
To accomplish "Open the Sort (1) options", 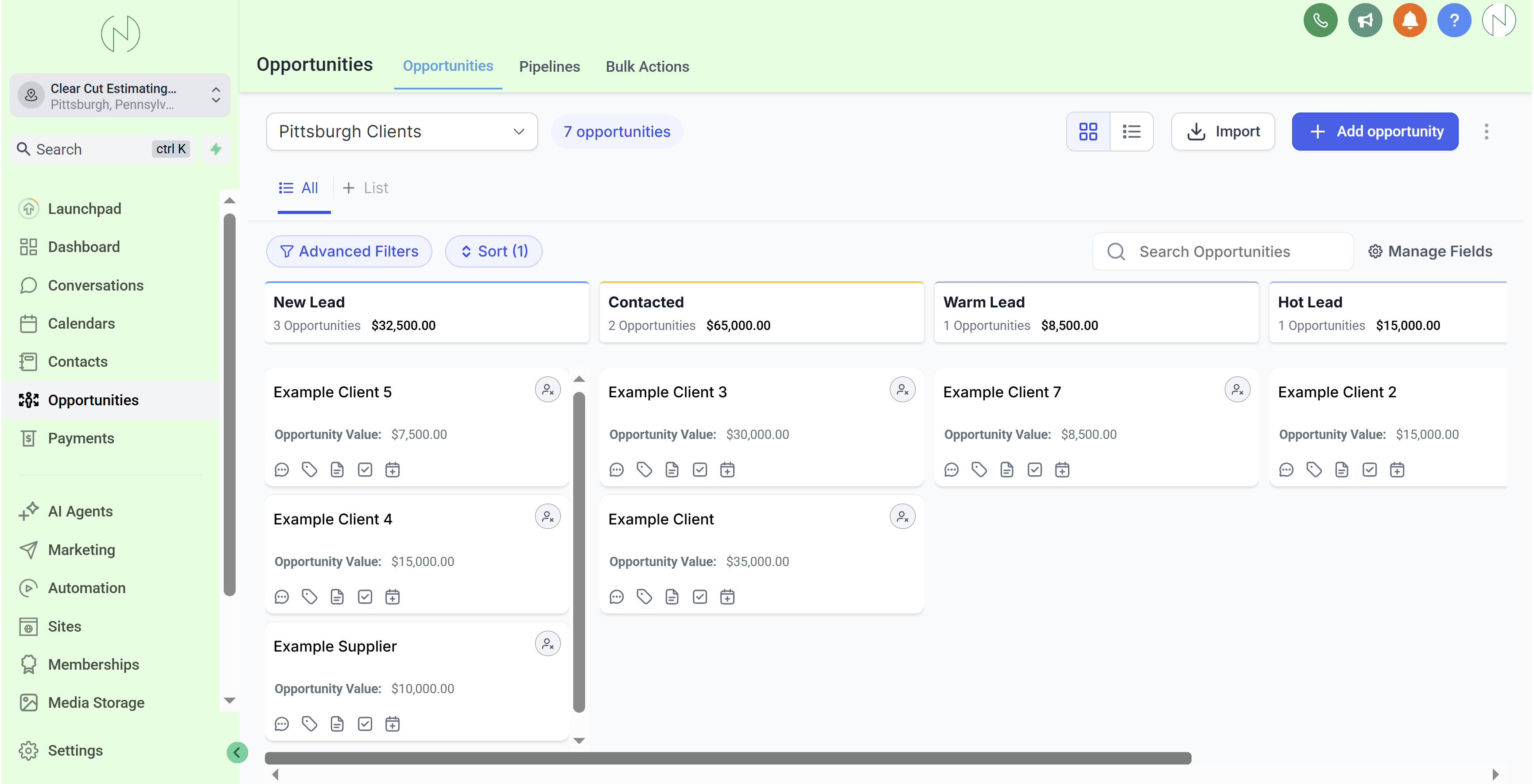I will 493,251.
